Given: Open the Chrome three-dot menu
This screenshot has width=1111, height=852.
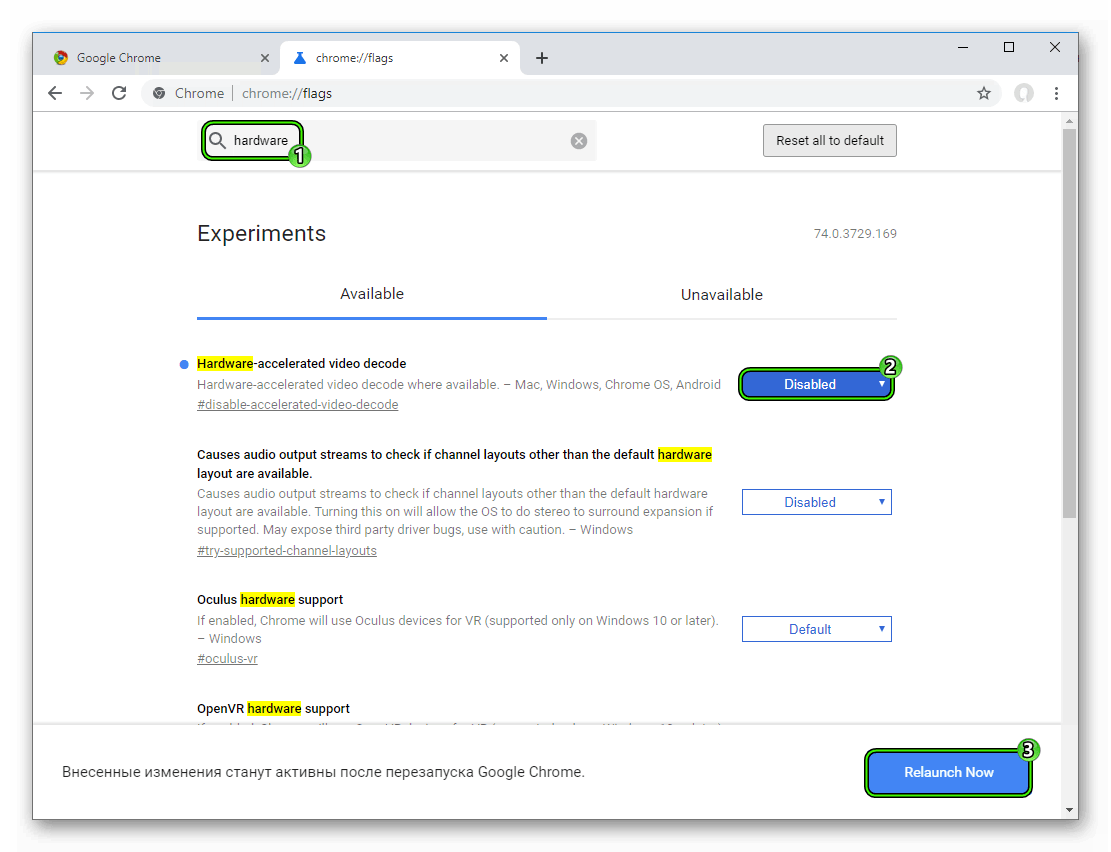Looking at the screenshot, I should (1056, 93).
